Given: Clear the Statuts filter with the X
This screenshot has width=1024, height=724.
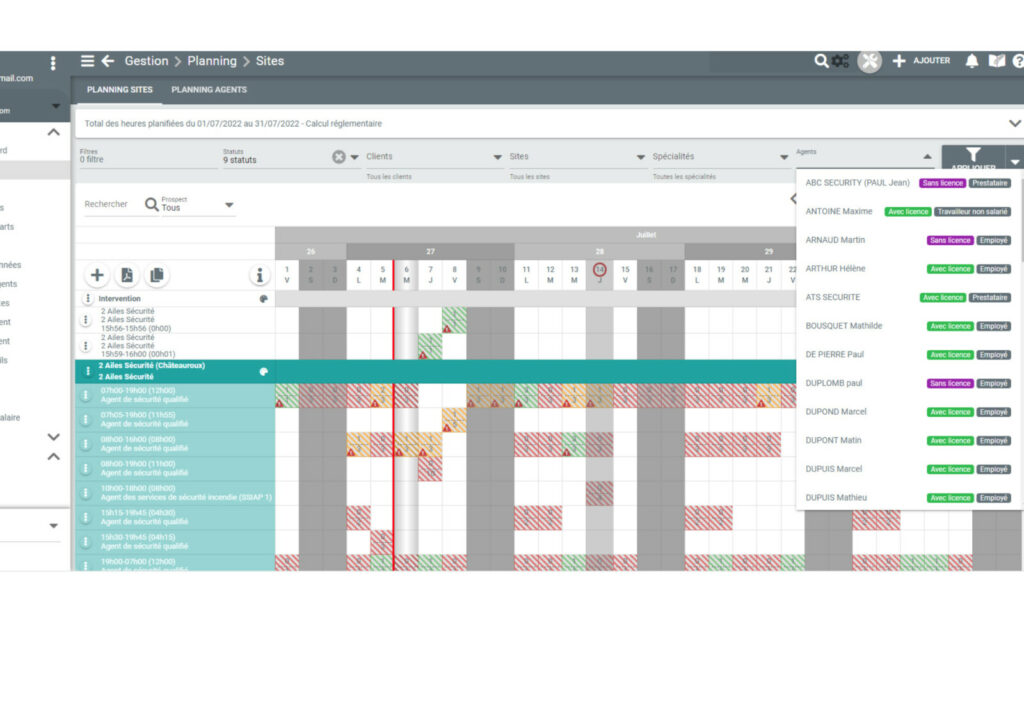Looking at the screenshot, I should [339, 157].
